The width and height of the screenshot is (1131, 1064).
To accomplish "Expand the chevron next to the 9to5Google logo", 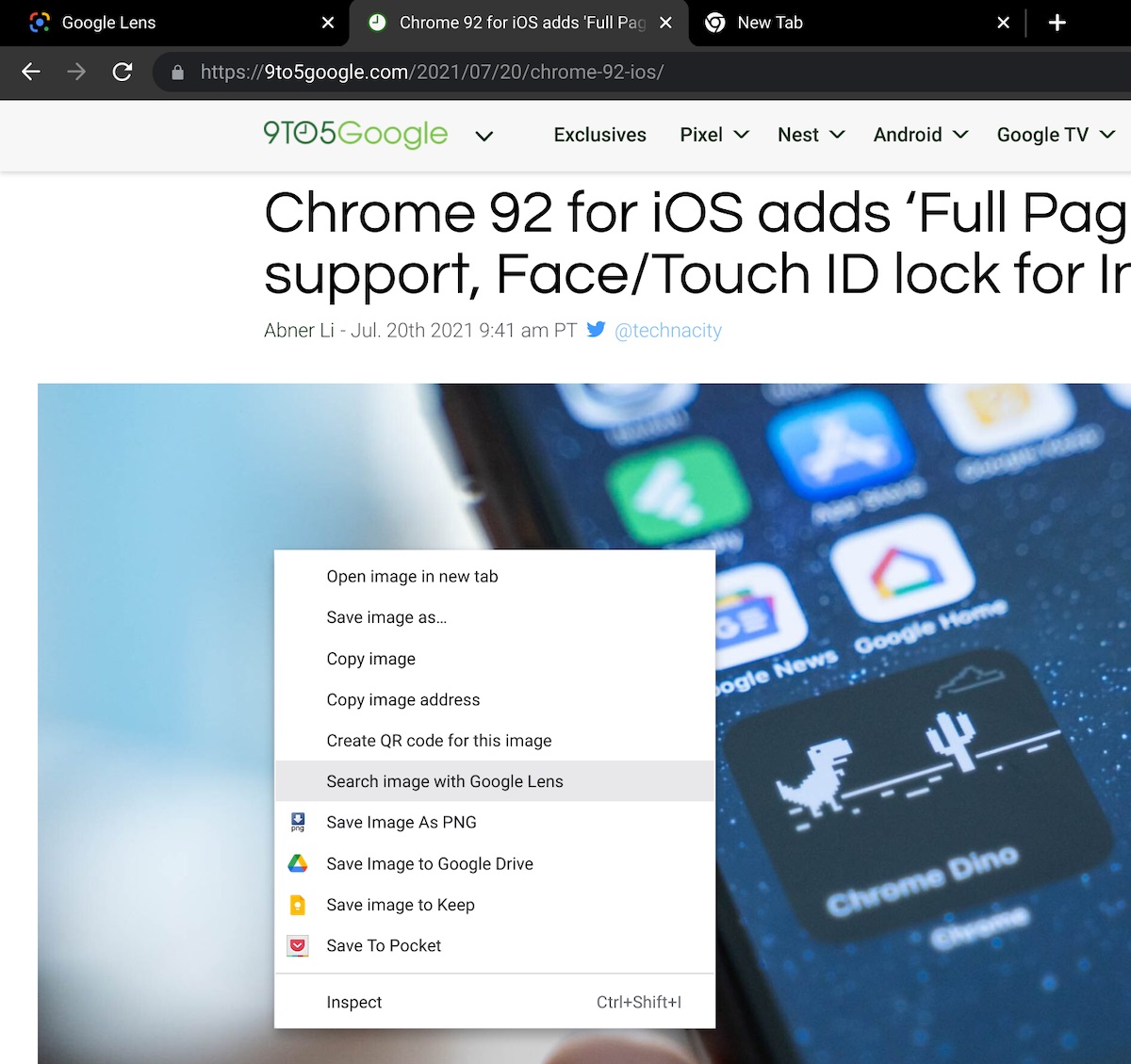I will 484,136.
